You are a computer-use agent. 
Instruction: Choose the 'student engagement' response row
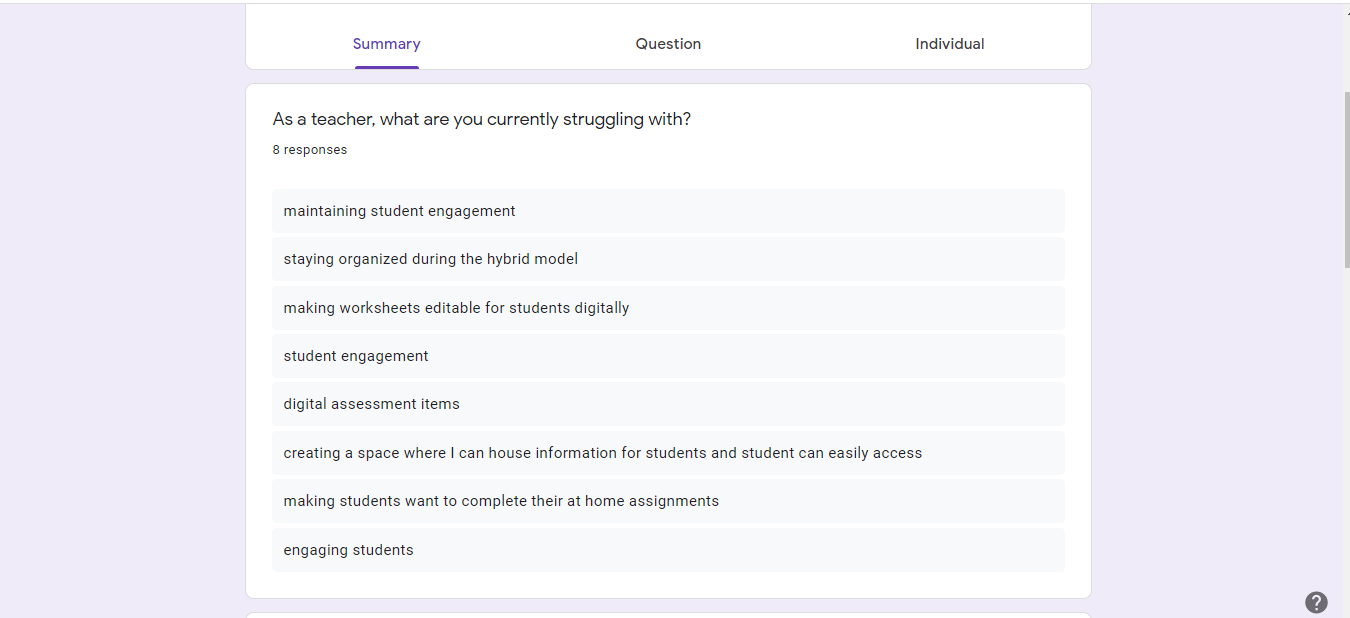pos(668,356)
